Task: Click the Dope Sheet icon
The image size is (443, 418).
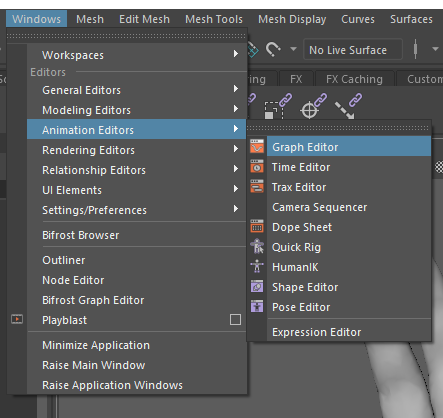Action: pos(257,226)
